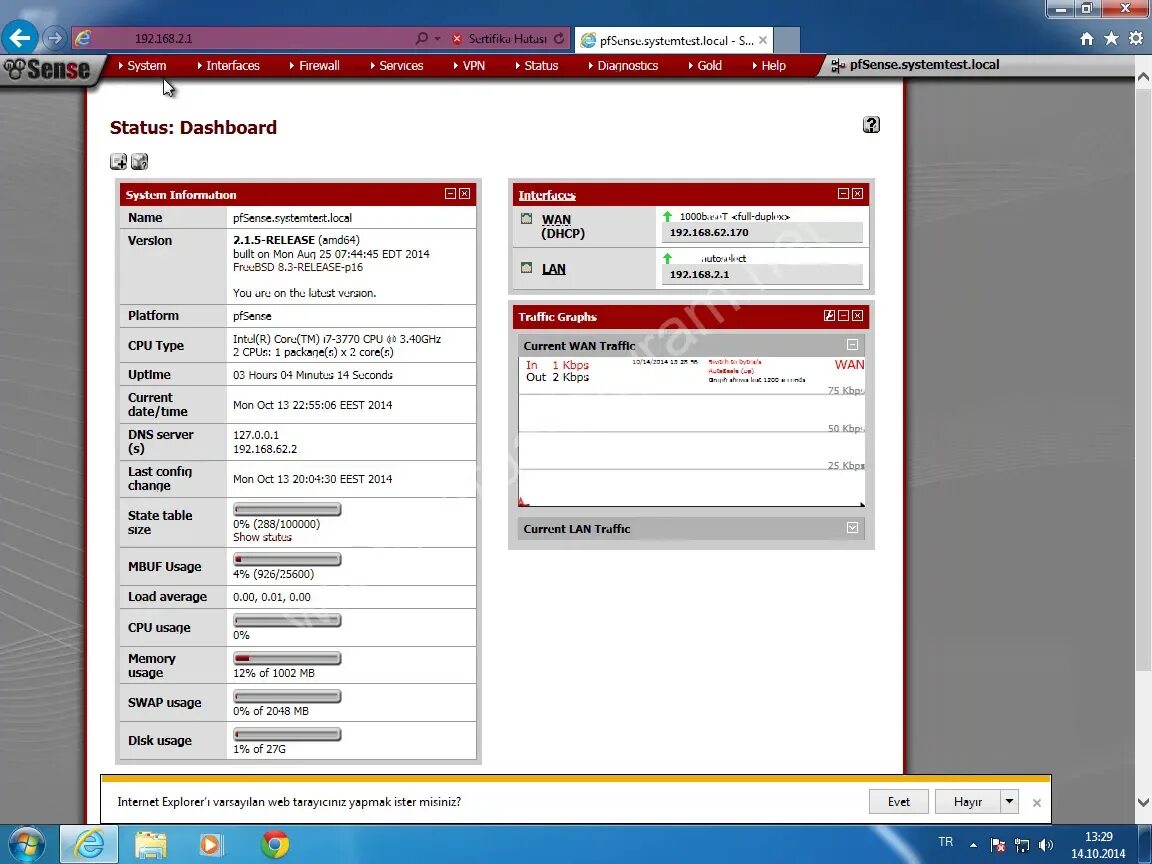Click the volume speaker tray icon
Viewport: 1152px width, 864px height.
(1046, 845)
